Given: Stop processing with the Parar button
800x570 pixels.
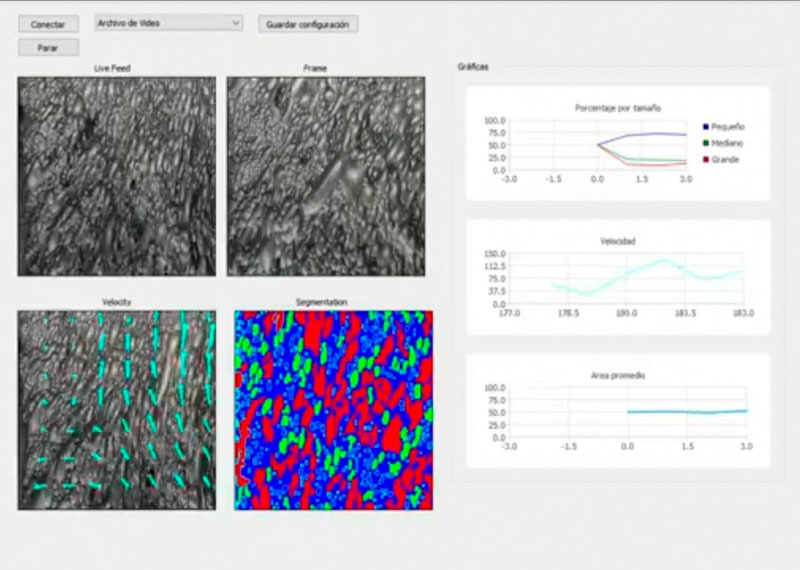Looking at the screenshot, I should tap(48, 47).
